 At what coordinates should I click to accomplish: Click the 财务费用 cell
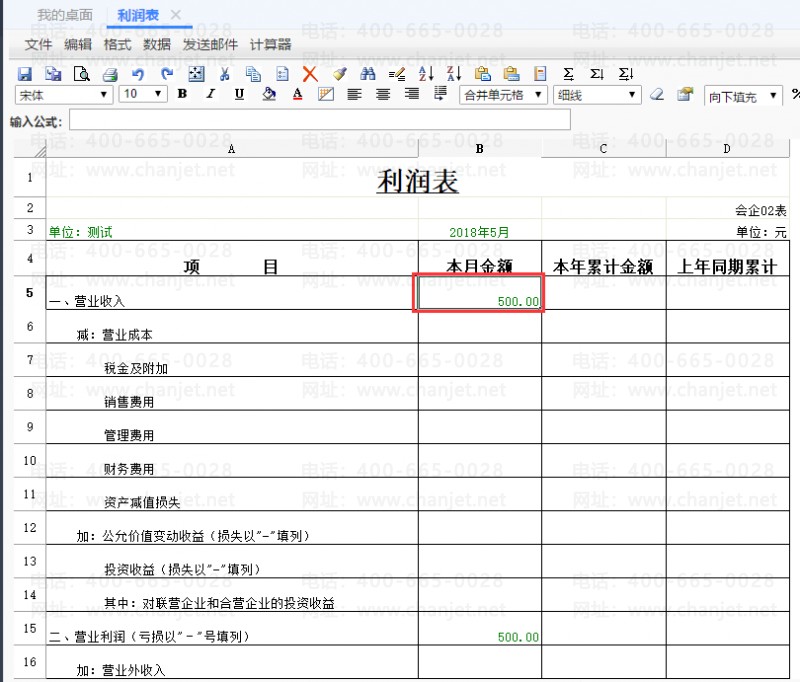point(232,461)
